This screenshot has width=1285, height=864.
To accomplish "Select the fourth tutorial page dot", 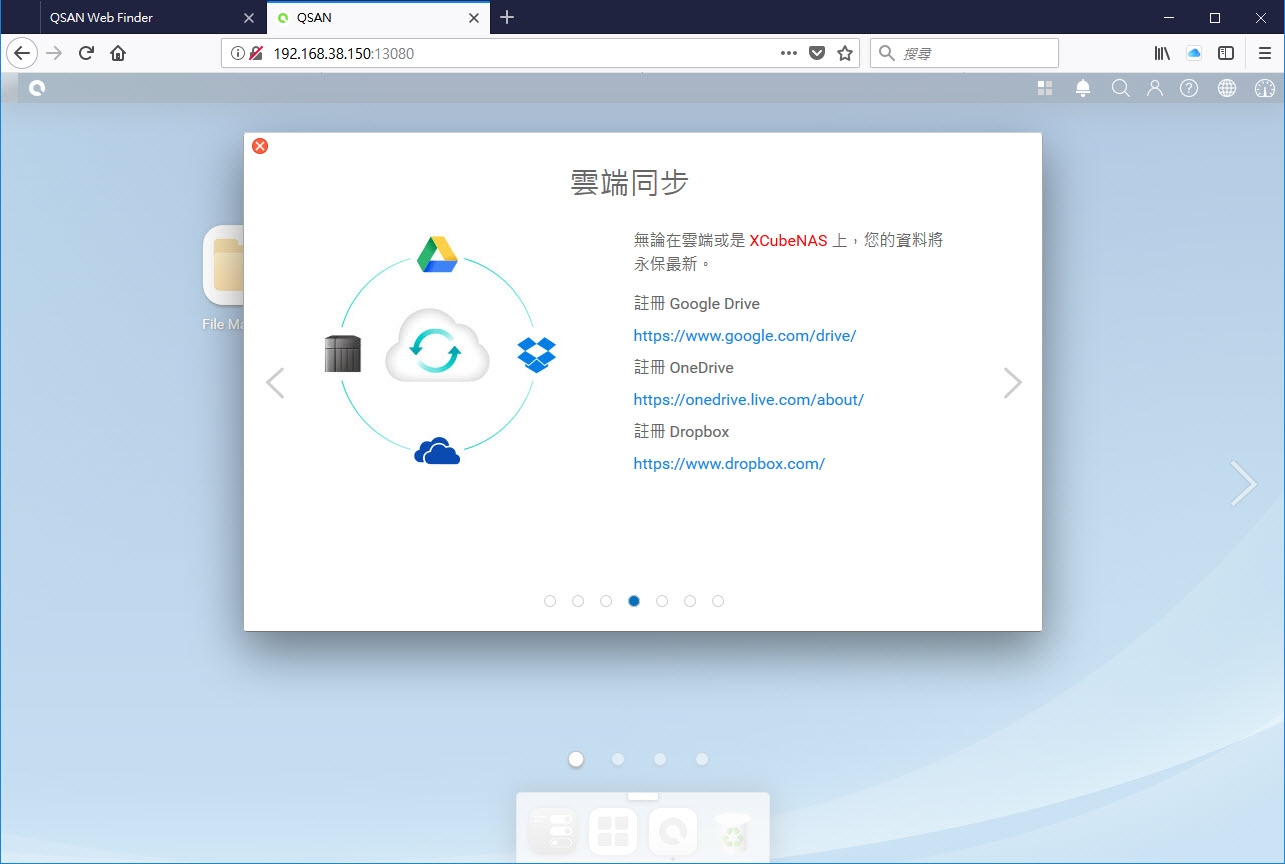I will click(634, 601).
